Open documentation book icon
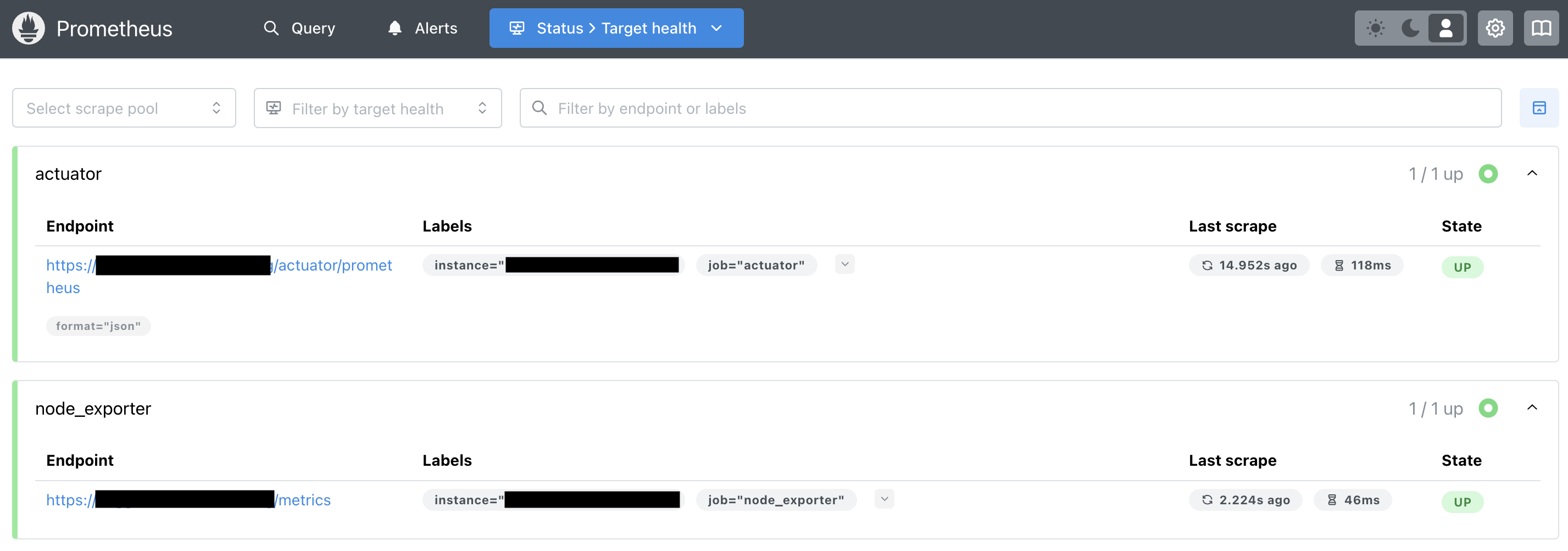The width and height of the screenshot is (1568, 551). click(1541, 28)
